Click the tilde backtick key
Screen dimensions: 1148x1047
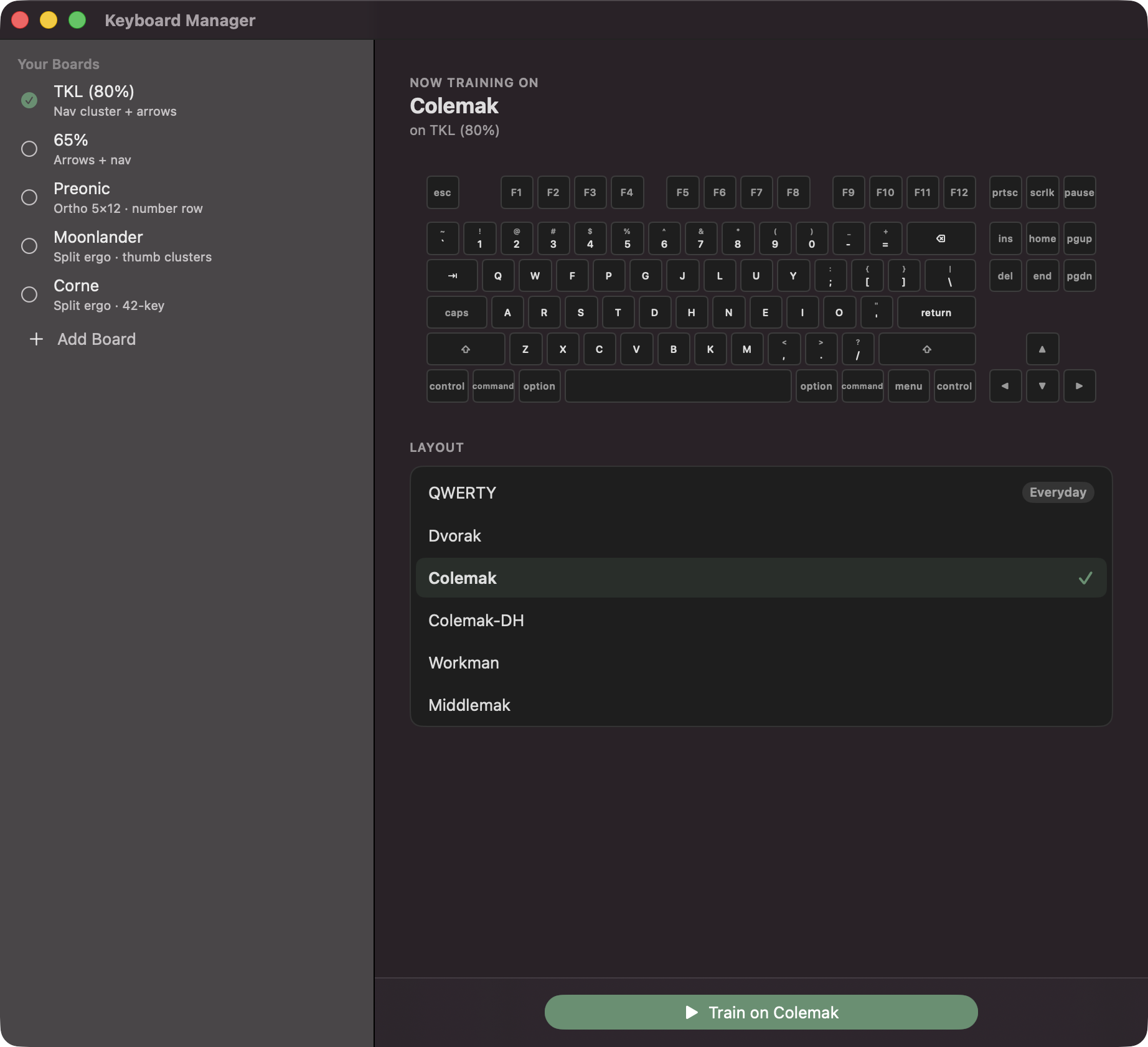tap(443, 238)
